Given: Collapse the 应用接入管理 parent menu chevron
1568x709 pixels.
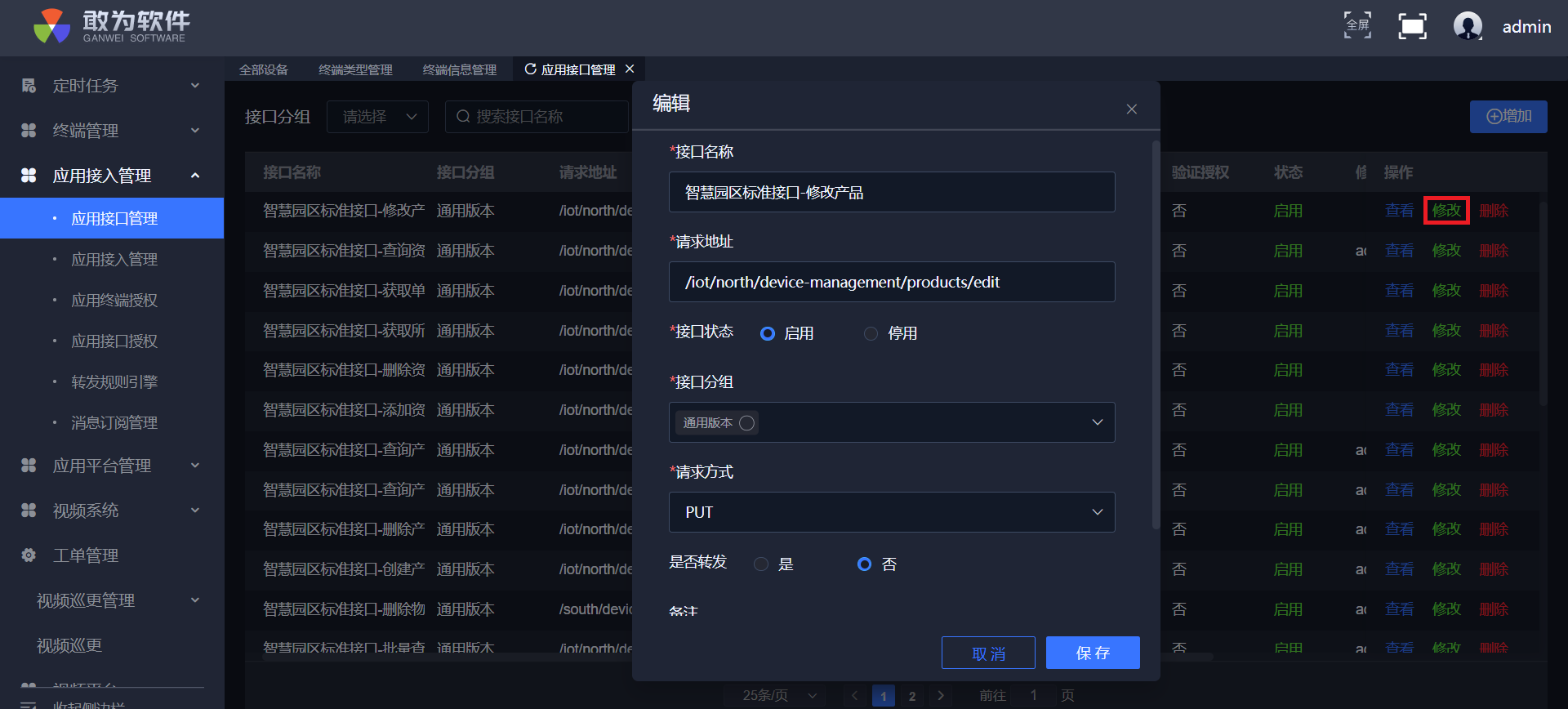Looking at the screenshot, I should pos(195,176).
